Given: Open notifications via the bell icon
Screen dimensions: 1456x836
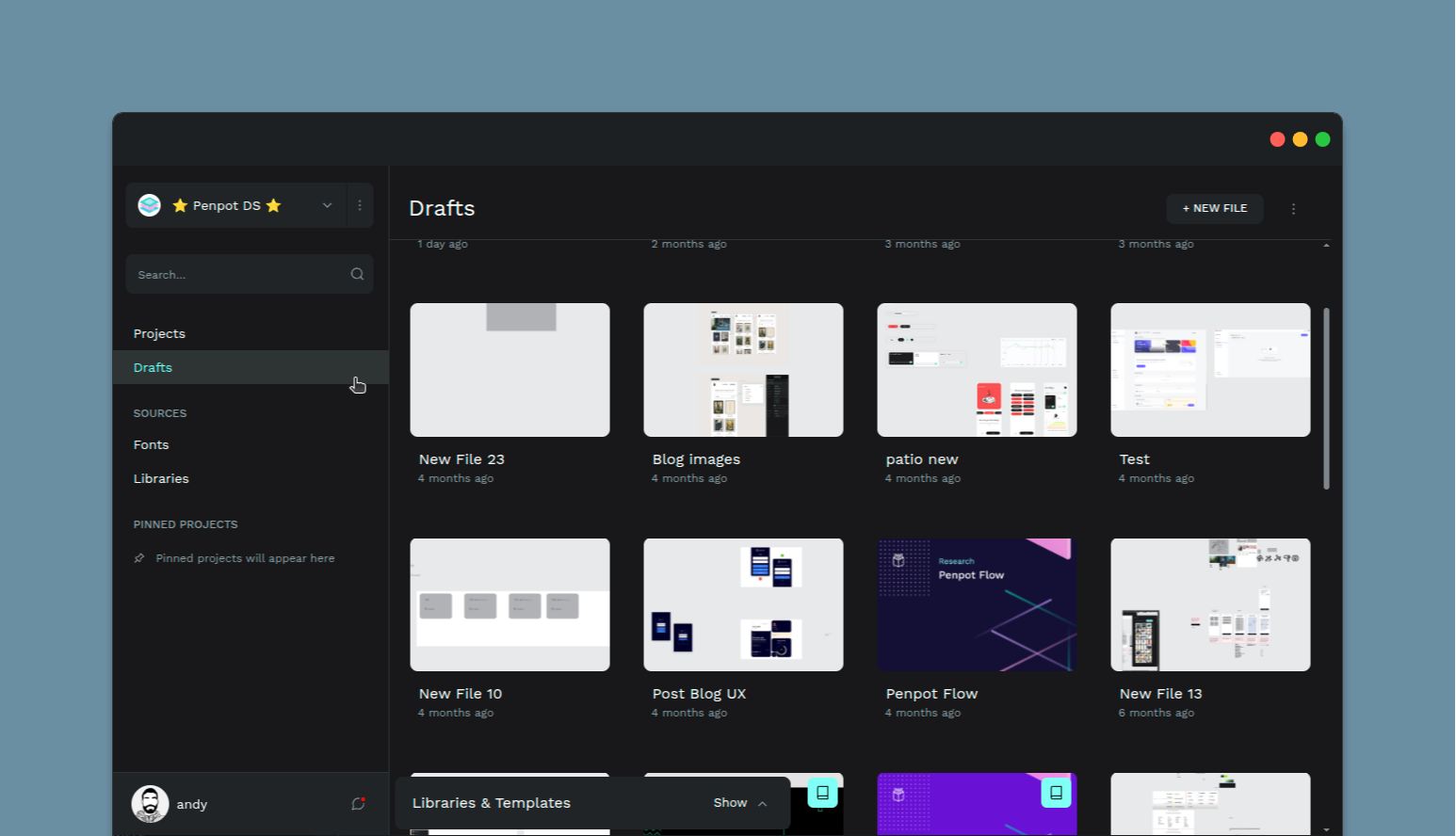Looking at the screenshot, I should (x=357, y=803).
